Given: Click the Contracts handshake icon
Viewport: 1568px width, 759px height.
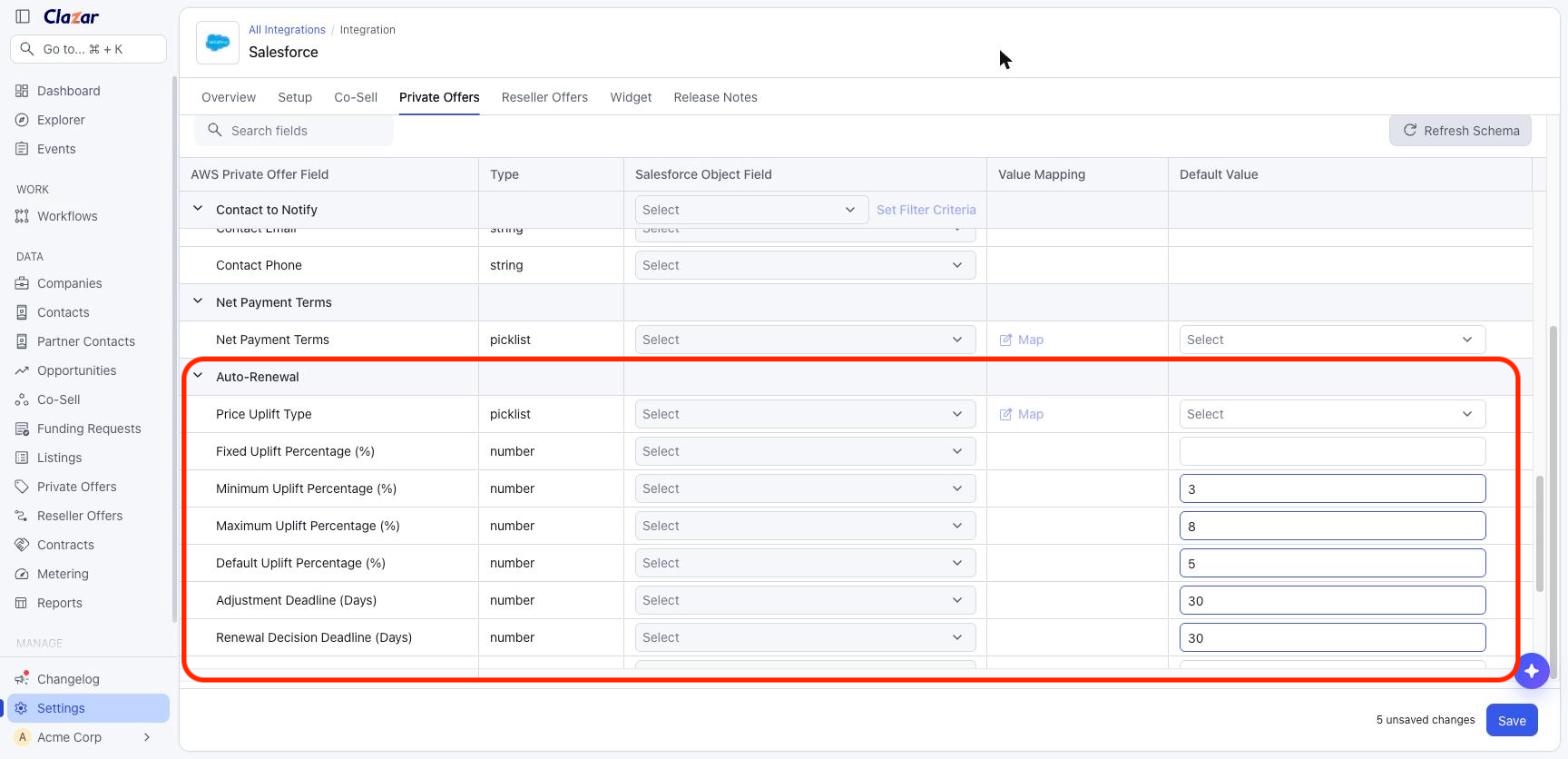Looking at the screenshot, I should [x=22, y=545].
